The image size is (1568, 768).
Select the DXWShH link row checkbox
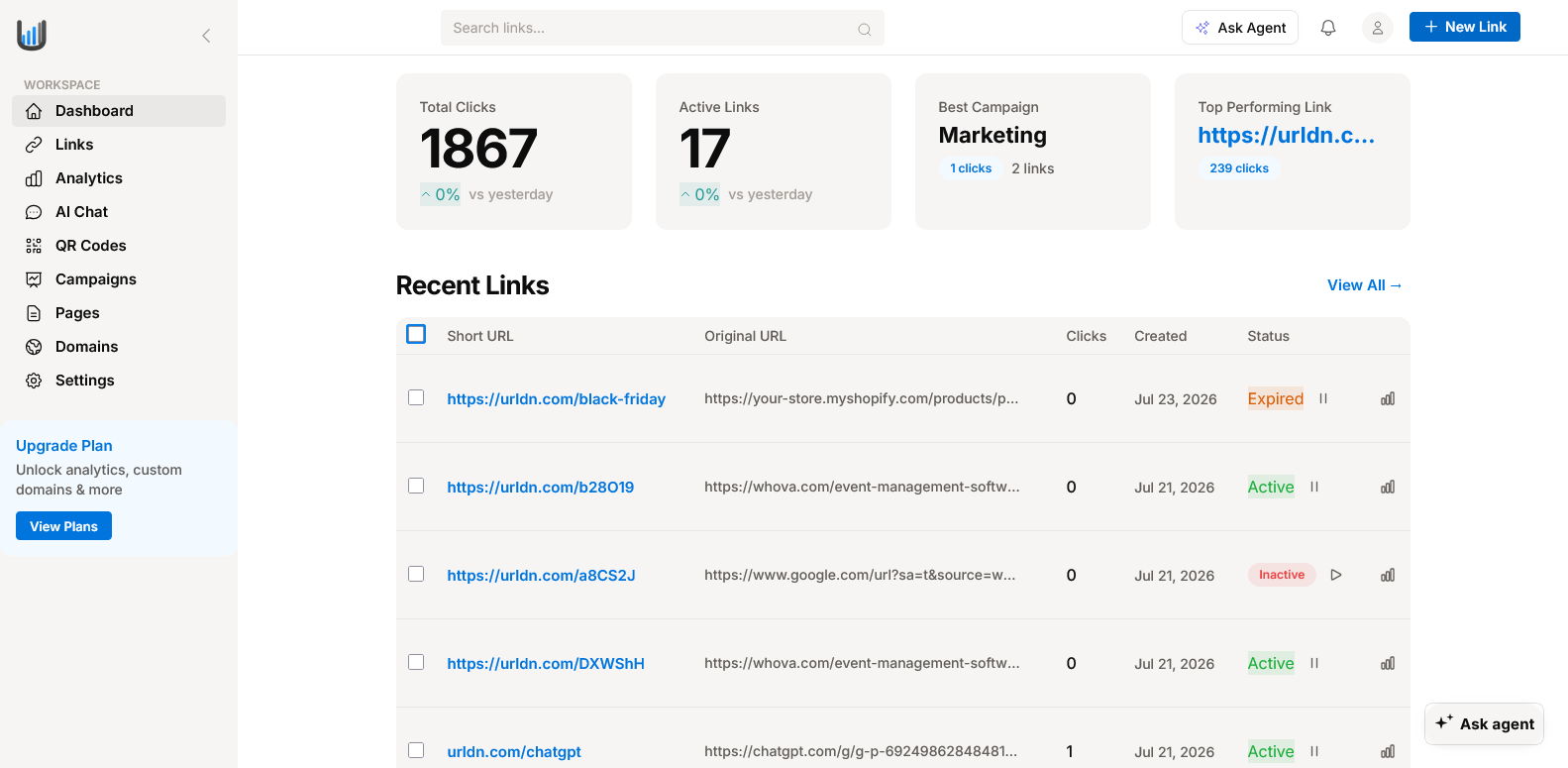416,662
